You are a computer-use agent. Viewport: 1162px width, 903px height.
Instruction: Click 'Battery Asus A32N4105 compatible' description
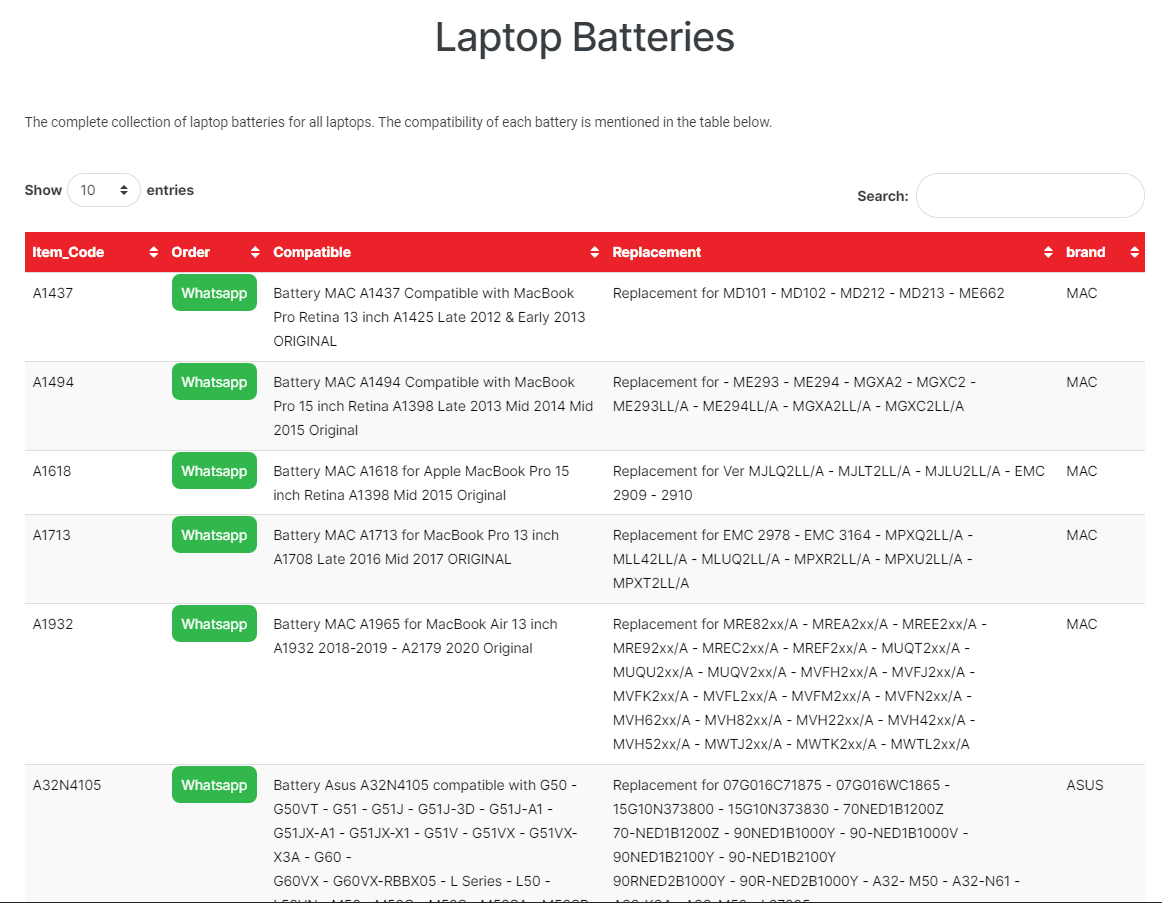(x=431, y=840)
